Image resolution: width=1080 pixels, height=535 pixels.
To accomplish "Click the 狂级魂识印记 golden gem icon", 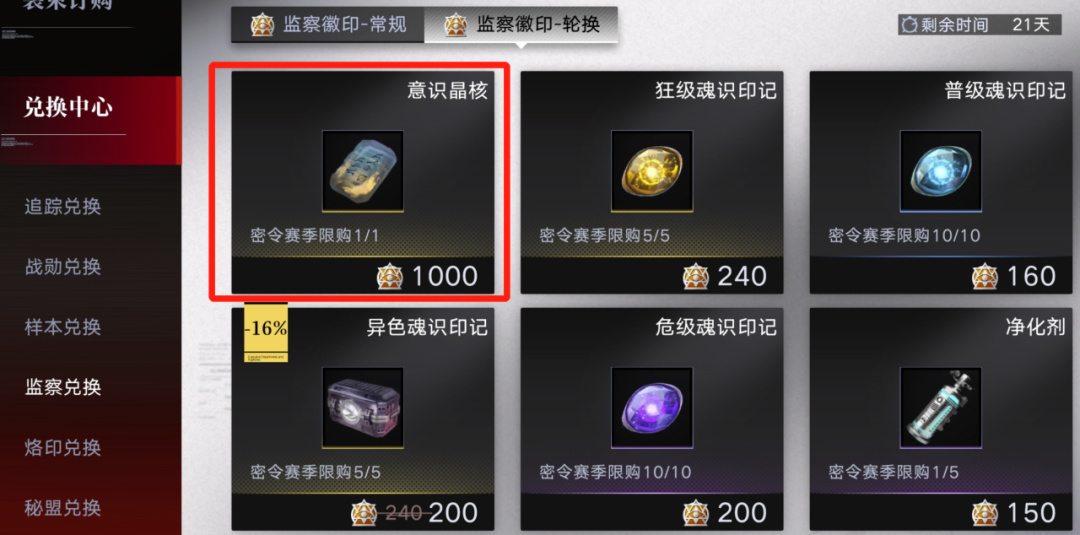I will (x=652, y=171).
